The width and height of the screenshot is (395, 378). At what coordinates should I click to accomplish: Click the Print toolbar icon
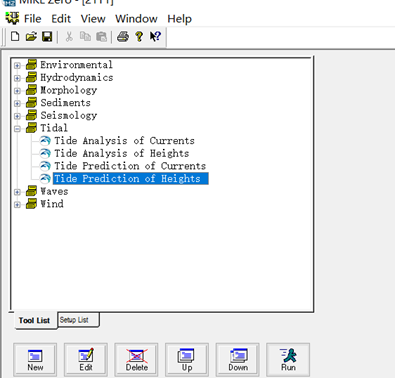[x=123, y=36]
